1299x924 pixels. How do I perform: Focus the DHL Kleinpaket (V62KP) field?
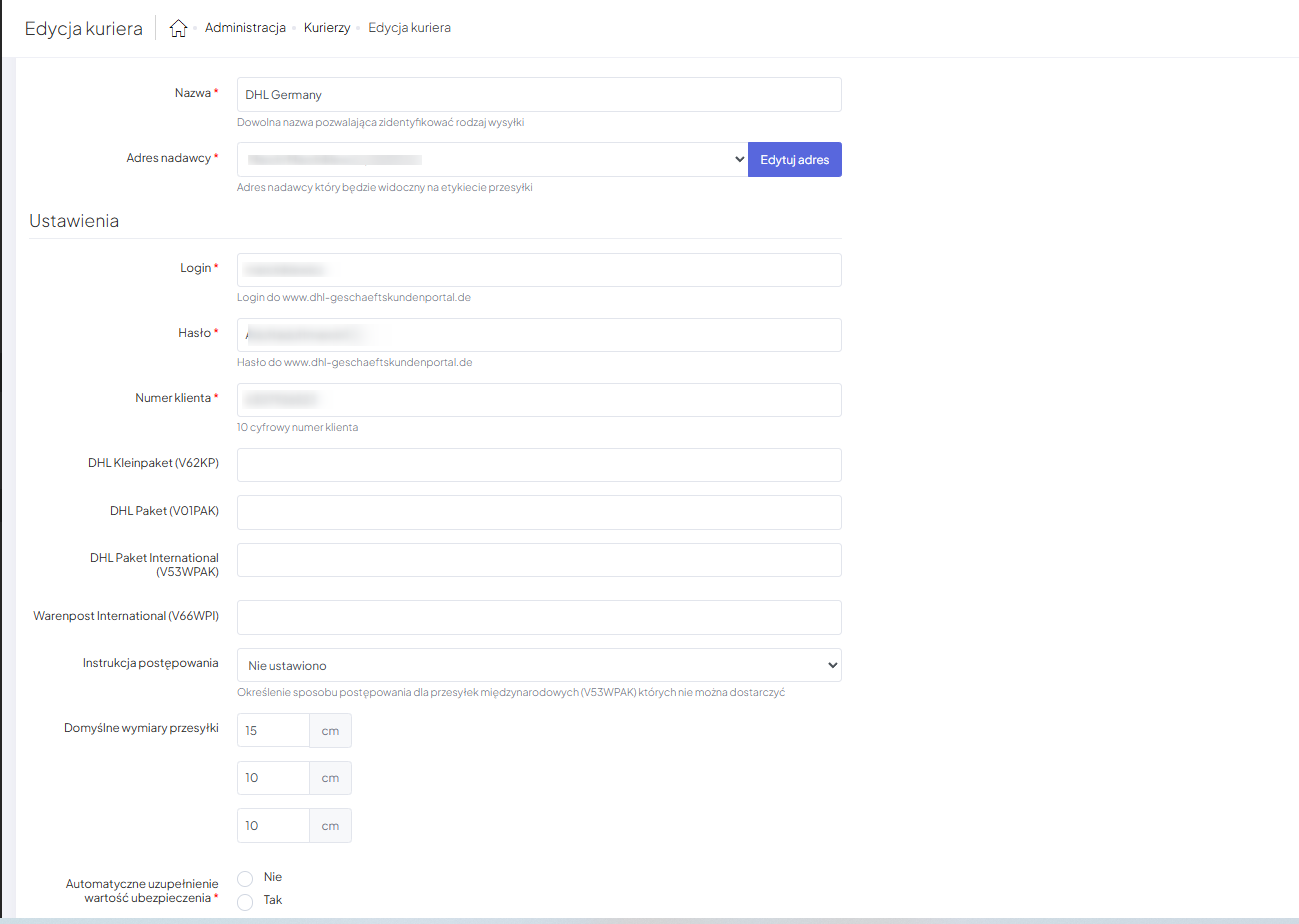539,465
